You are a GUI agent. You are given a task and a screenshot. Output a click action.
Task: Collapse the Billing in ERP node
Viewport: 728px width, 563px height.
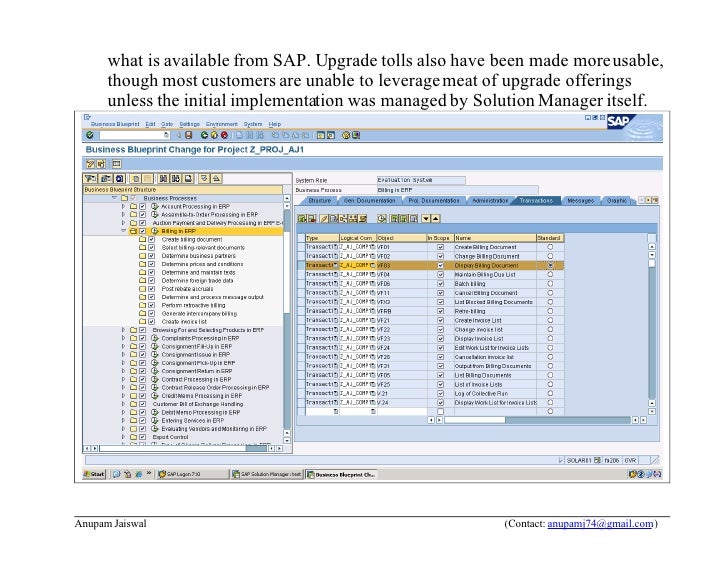pos(124,231)
